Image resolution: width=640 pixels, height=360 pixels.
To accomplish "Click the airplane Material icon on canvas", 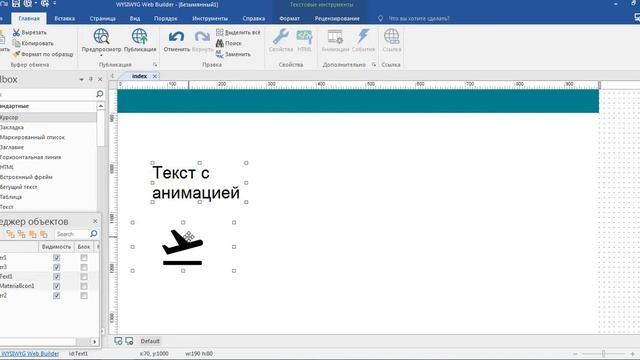I will pyautogui.click(x=182, y=247).
